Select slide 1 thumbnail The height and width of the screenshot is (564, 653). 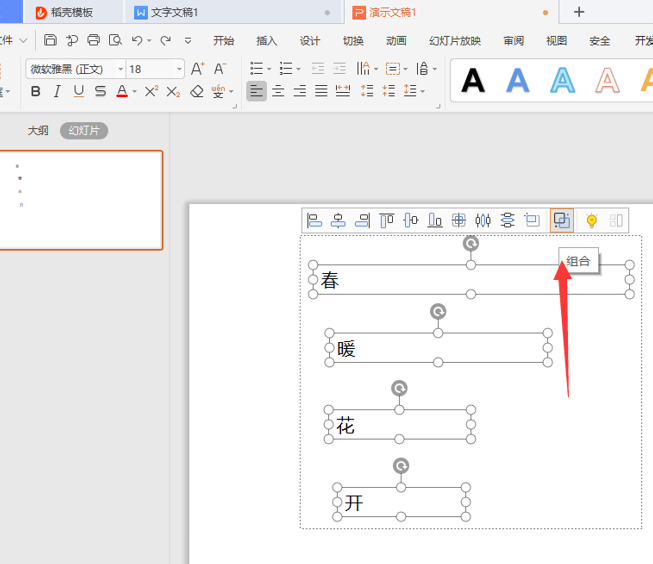coord(80,200)
